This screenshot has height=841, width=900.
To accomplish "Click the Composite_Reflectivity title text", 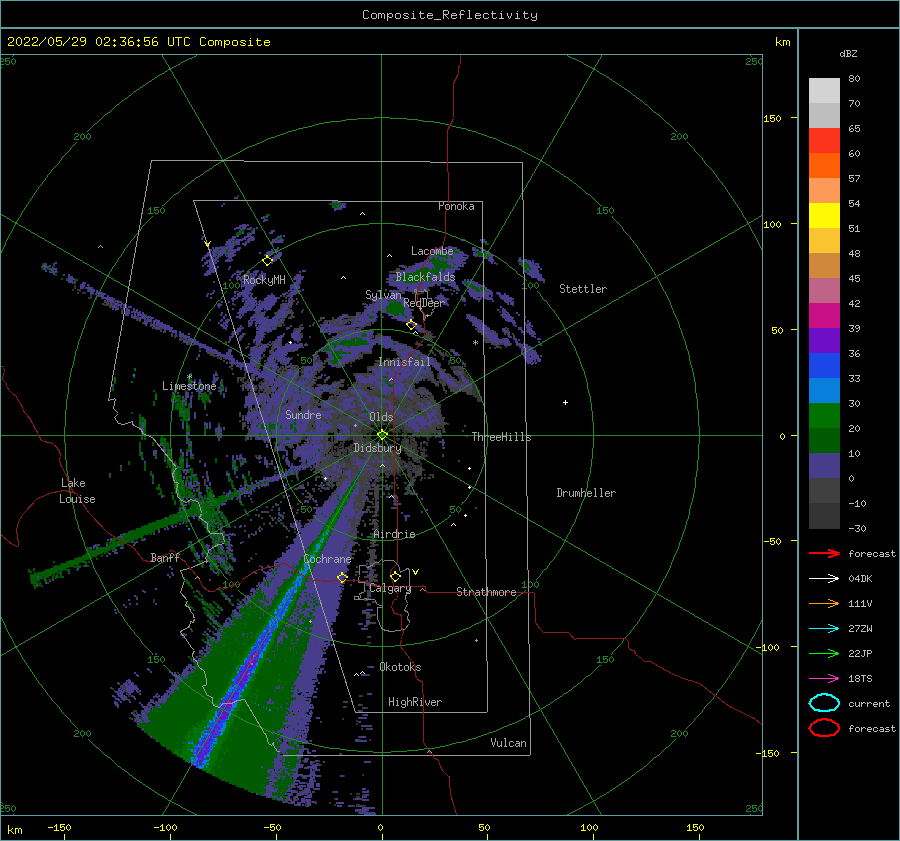I will (449, 15).
